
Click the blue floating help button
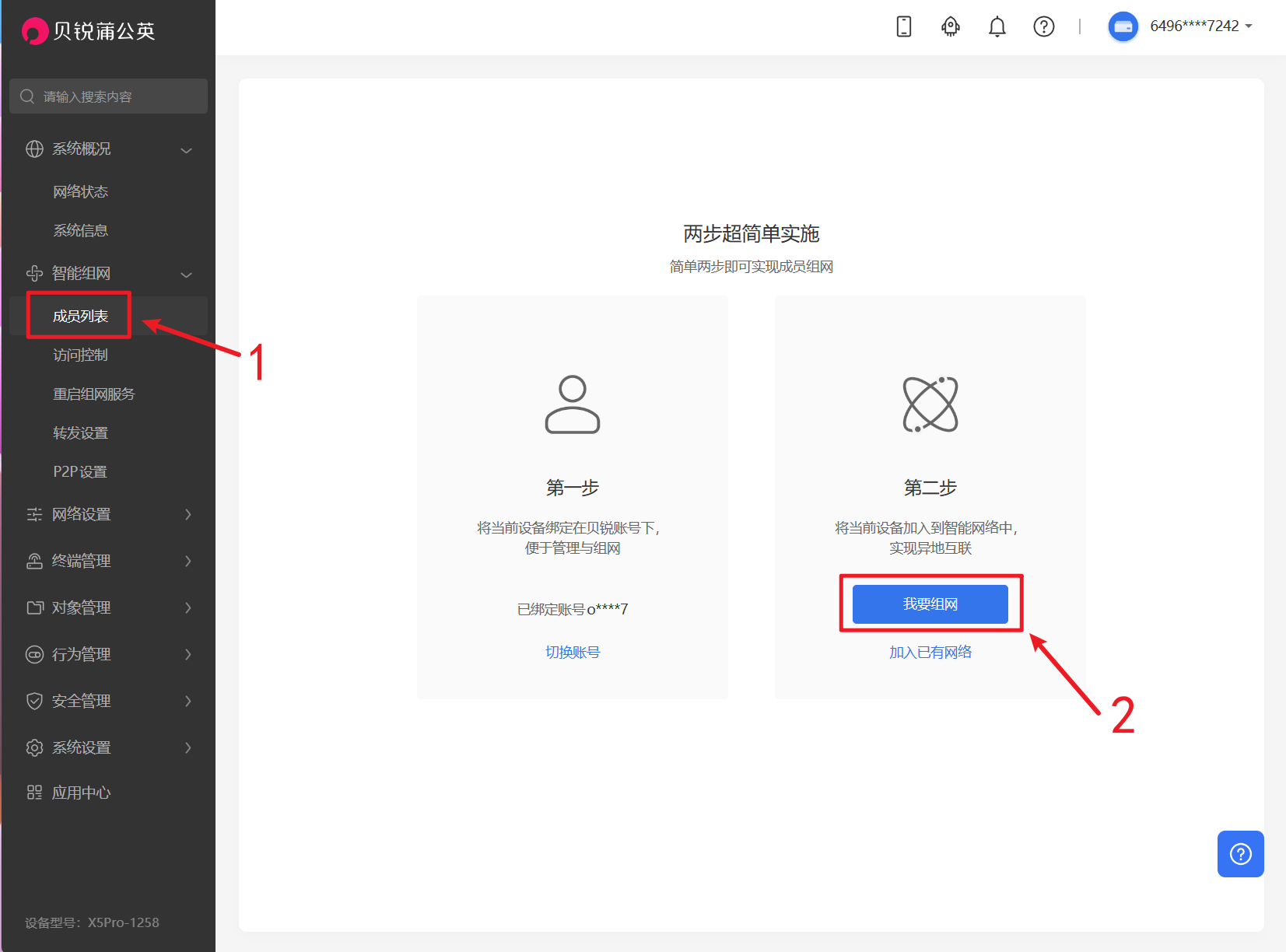(1240, 854)
